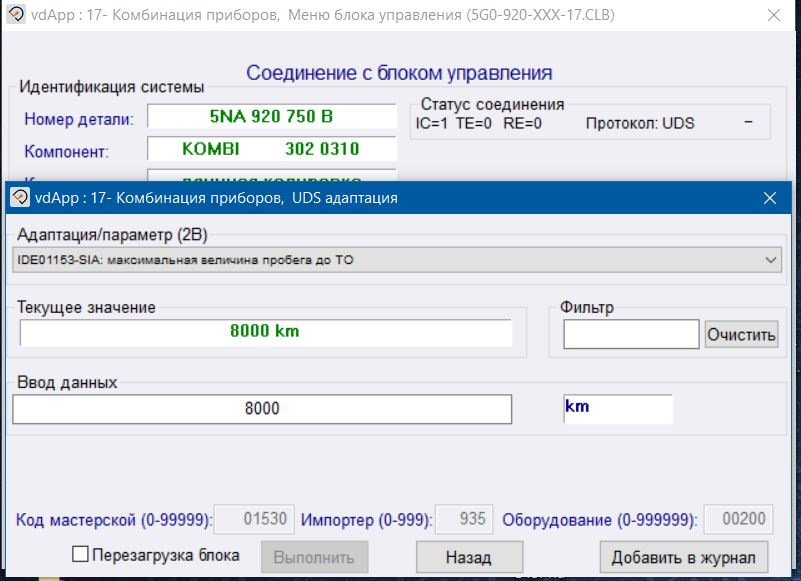The height and width of the screenshot is (581, 801).
Task: Click the Оборудование number field
Action: [x=737, y=519]
